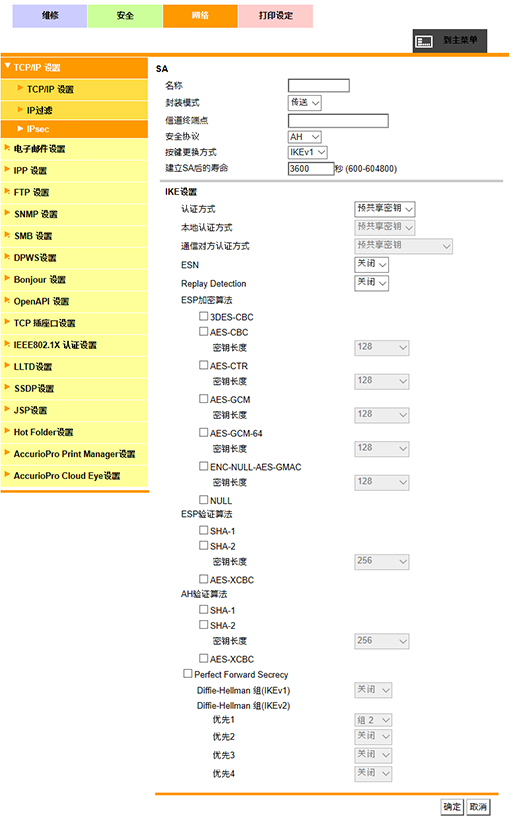Click the 确定 button

[452, 807]
